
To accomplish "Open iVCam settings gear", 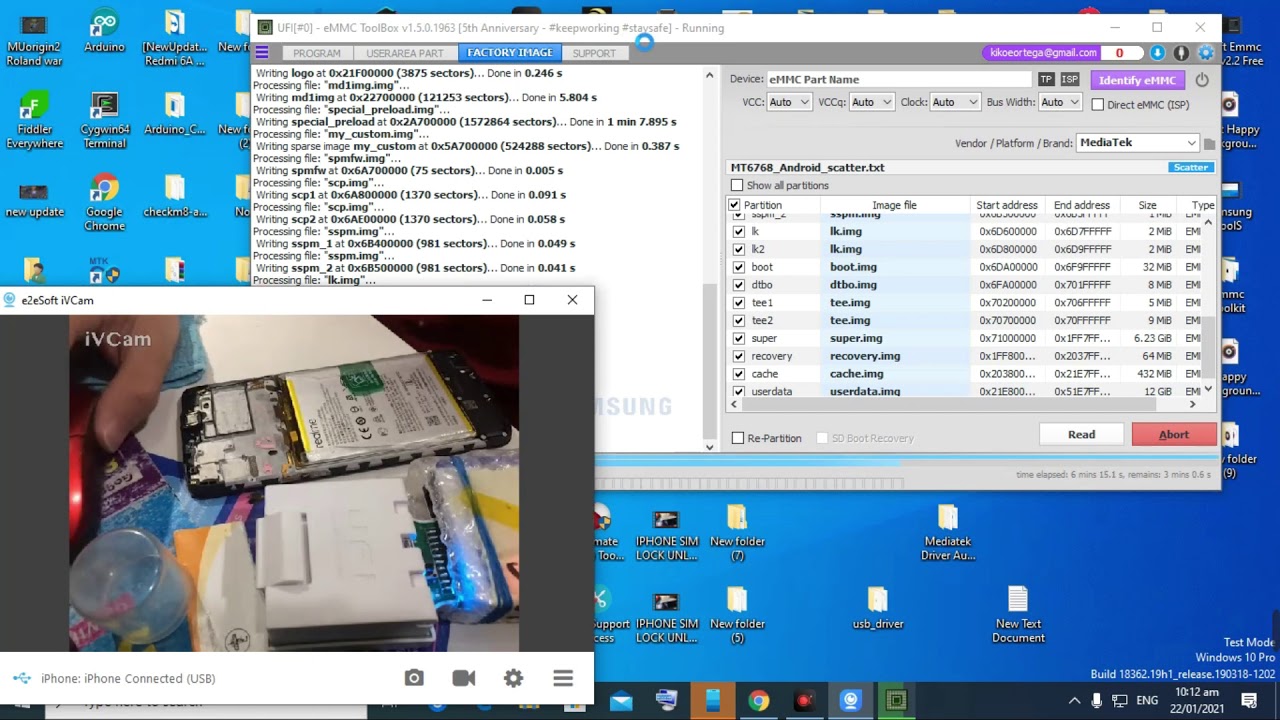I will (513, 678).
